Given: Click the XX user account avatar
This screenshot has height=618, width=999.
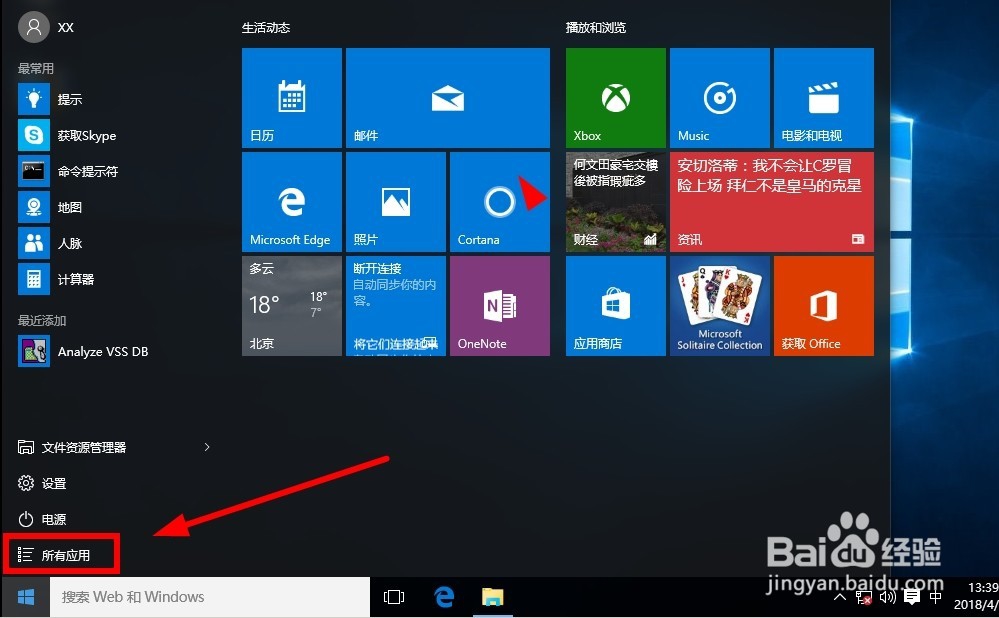Looking at the screenshot, I should coord(34,27).
